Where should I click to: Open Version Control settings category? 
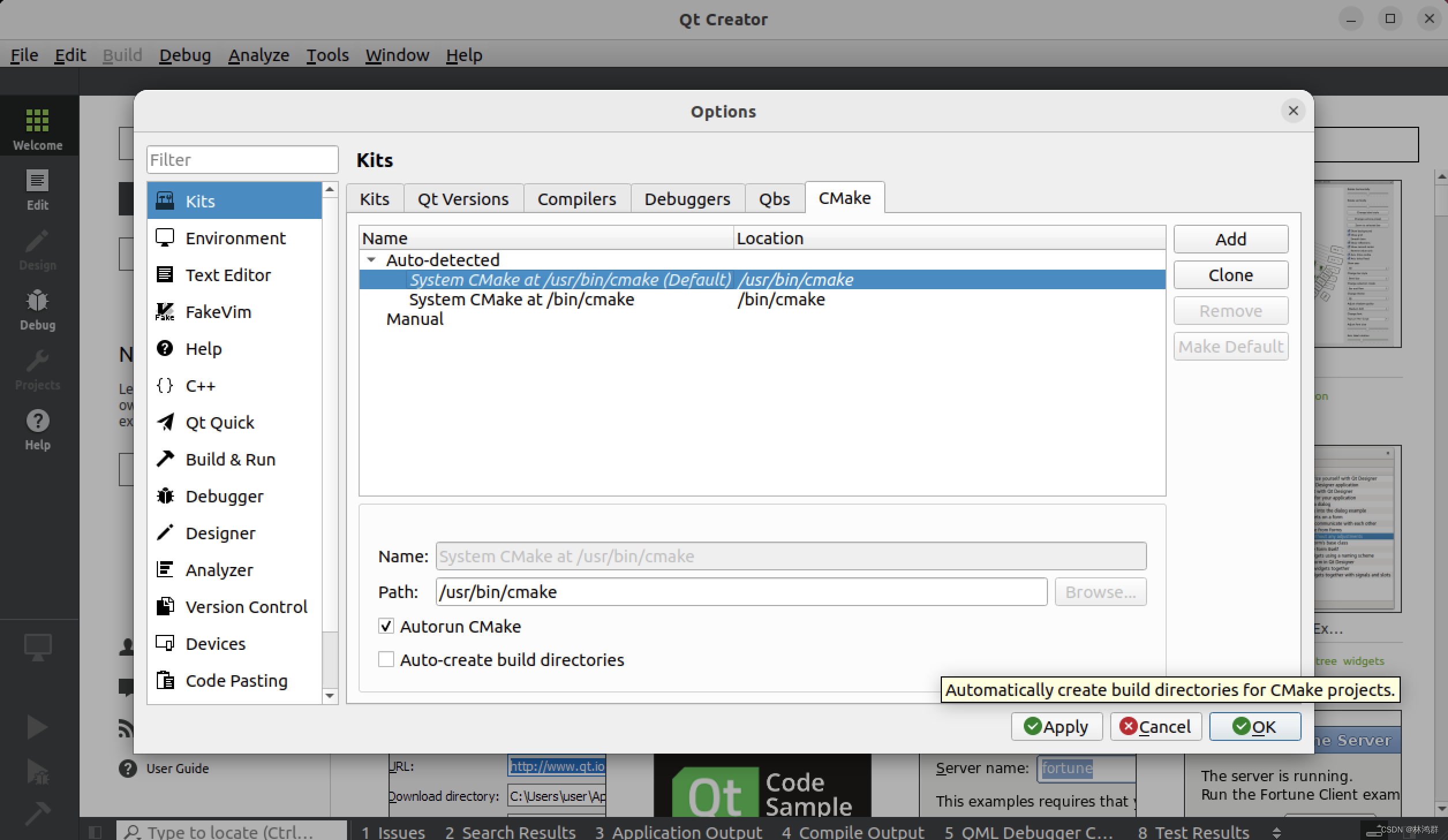246,607
